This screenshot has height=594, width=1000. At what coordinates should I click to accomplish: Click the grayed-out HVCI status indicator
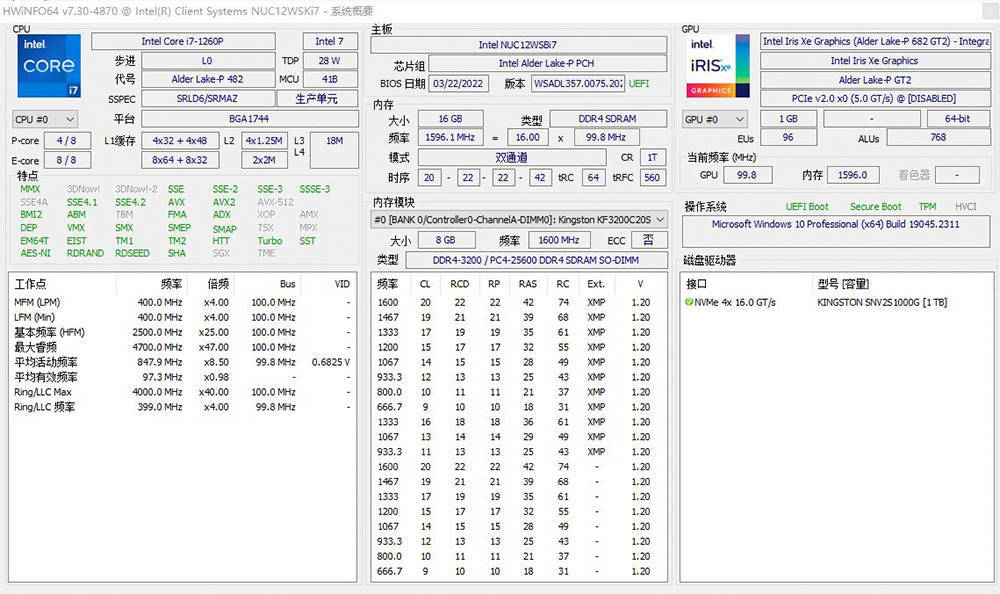963,206
